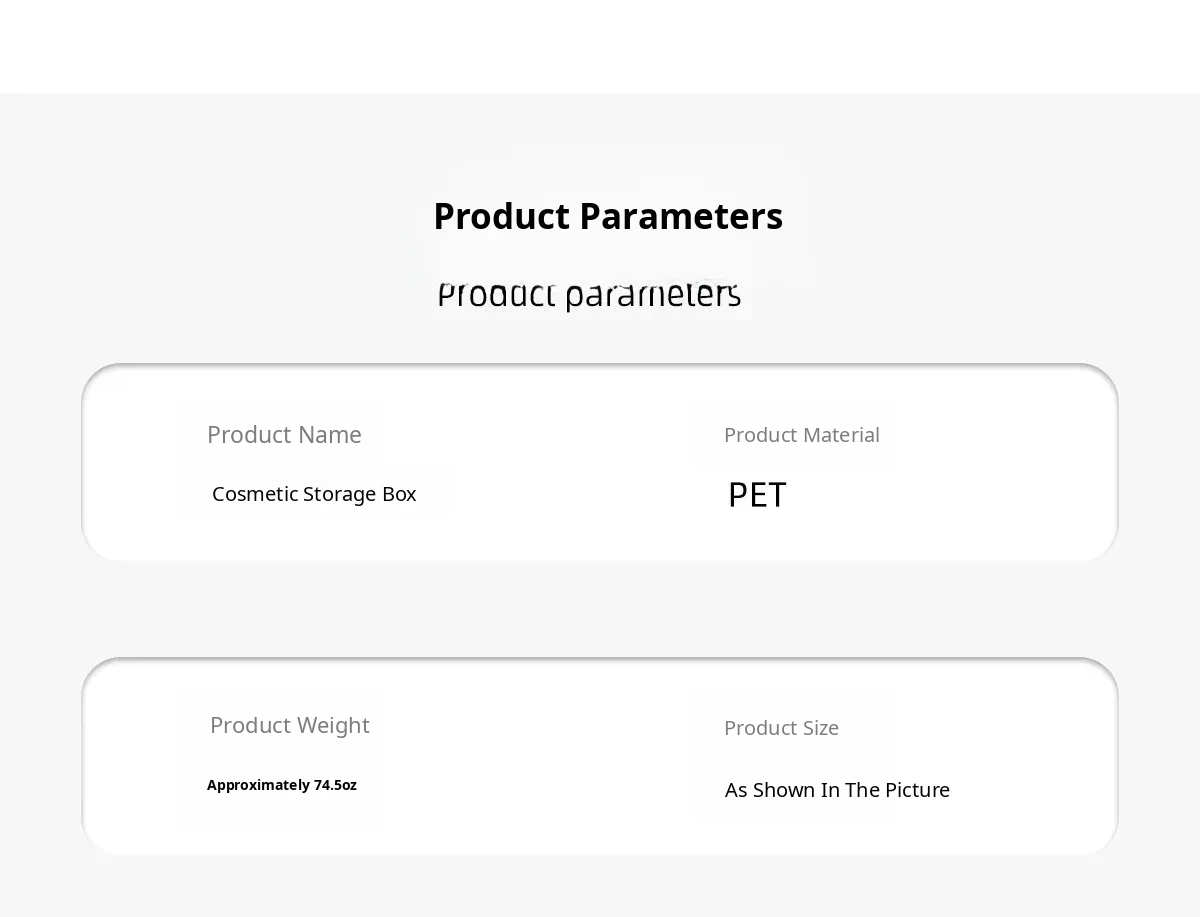Screen dimensions: 1200x917
Task: Click the distorted Product parameters subtitle
Action: (x=588, y=295)
